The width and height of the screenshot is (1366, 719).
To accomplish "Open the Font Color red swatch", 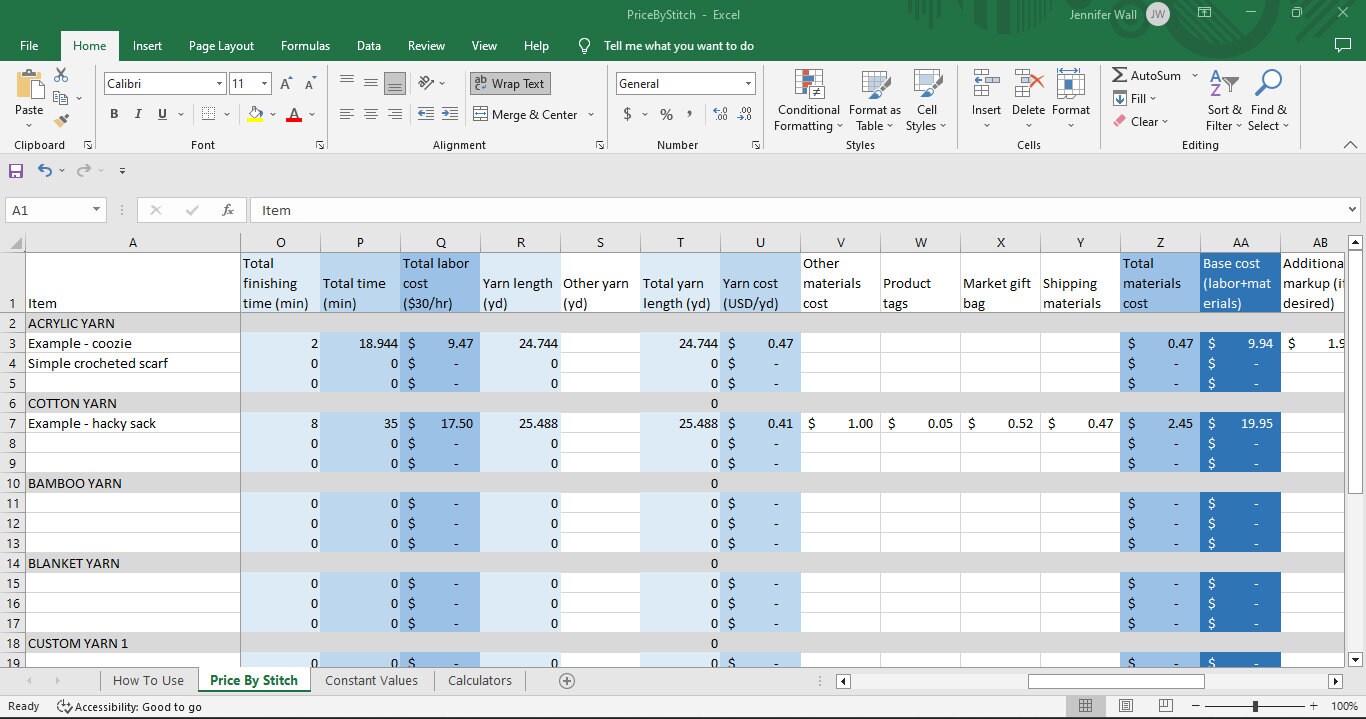I will click(x=293, y=113).
